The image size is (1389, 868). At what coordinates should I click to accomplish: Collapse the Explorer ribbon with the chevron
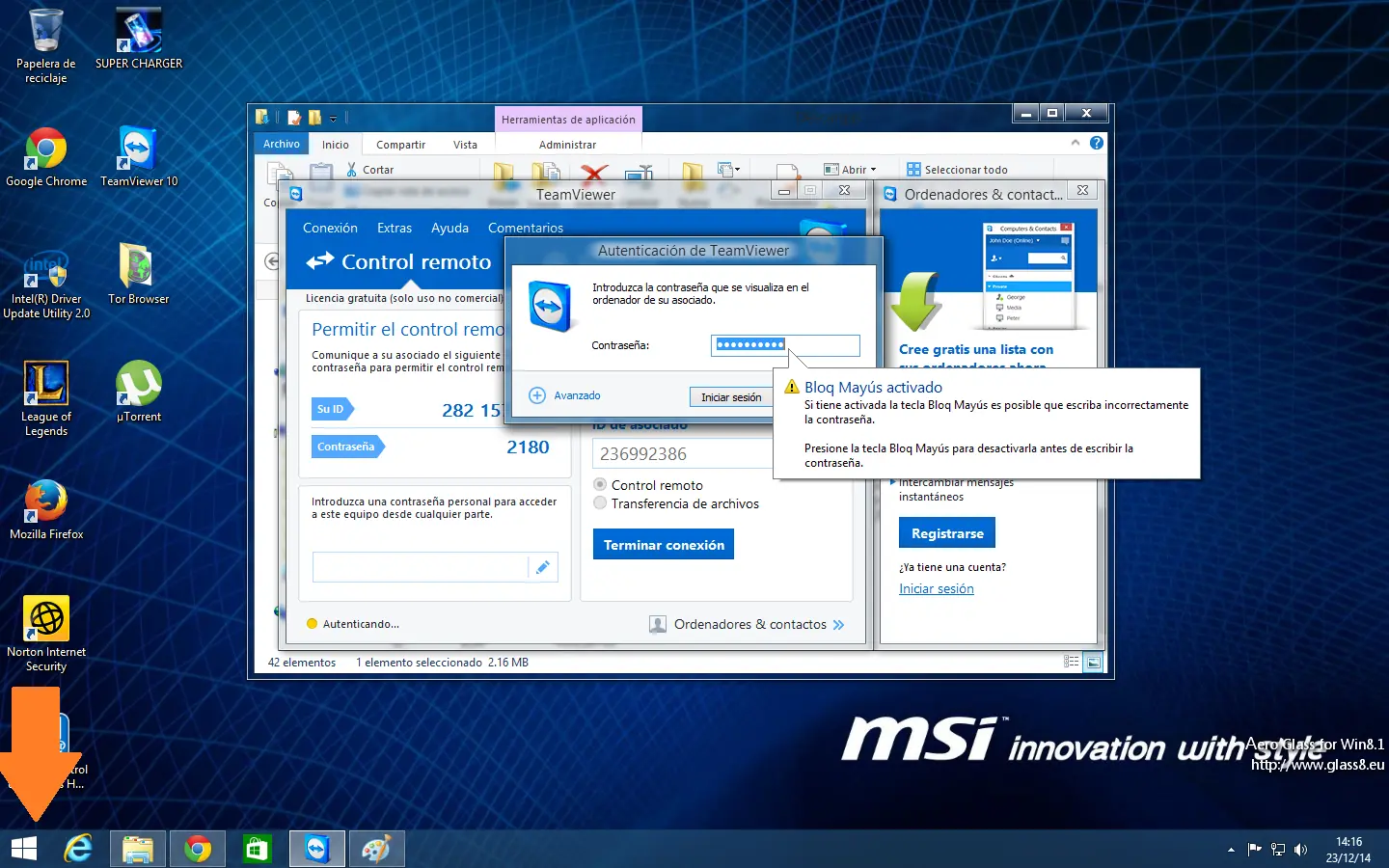[x=1076, y=143]
